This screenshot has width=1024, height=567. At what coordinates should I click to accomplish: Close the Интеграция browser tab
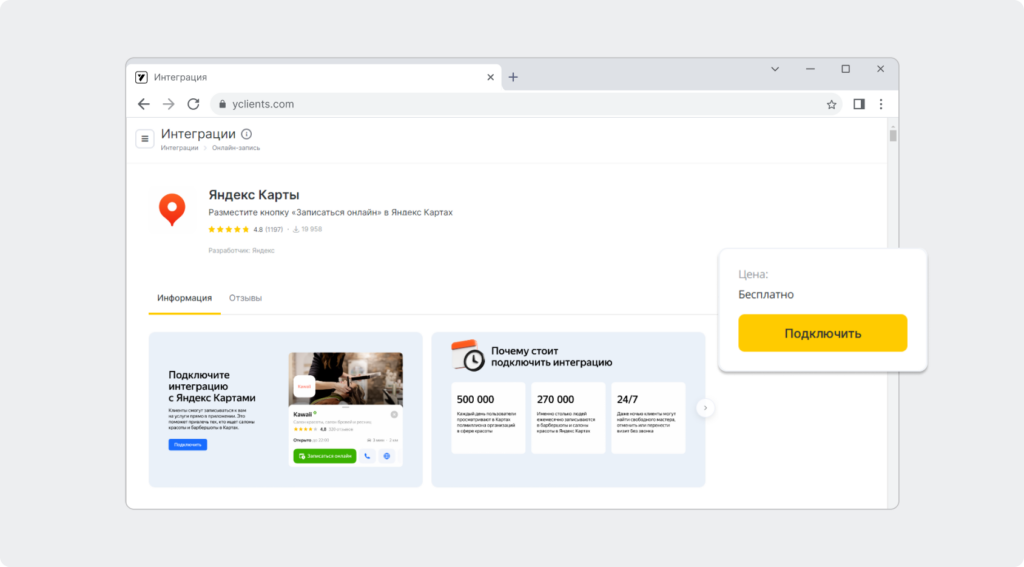(490, 77)
